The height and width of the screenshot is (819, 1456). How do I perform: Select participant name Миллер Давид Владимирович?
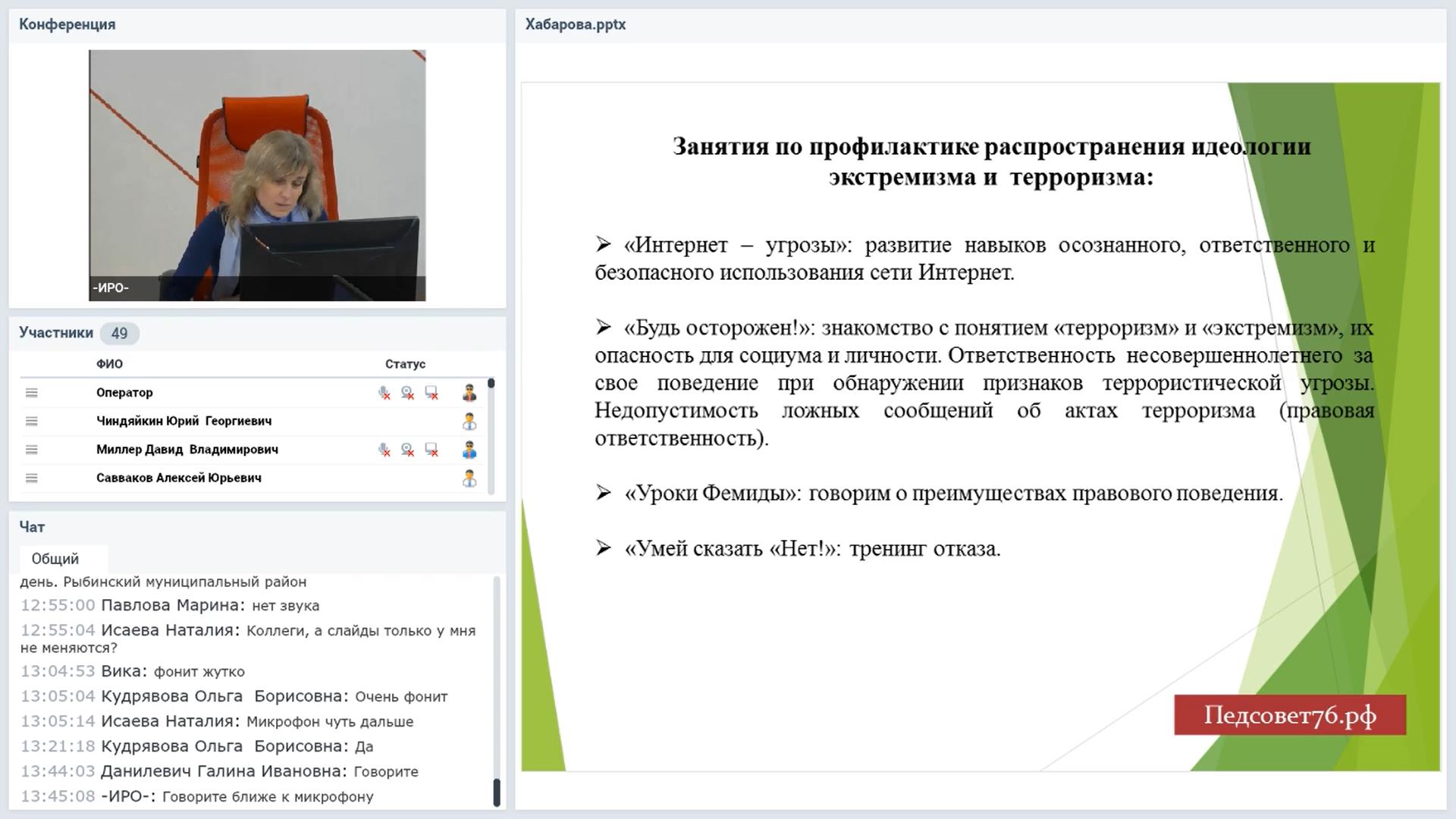click(x=187, y=450)
